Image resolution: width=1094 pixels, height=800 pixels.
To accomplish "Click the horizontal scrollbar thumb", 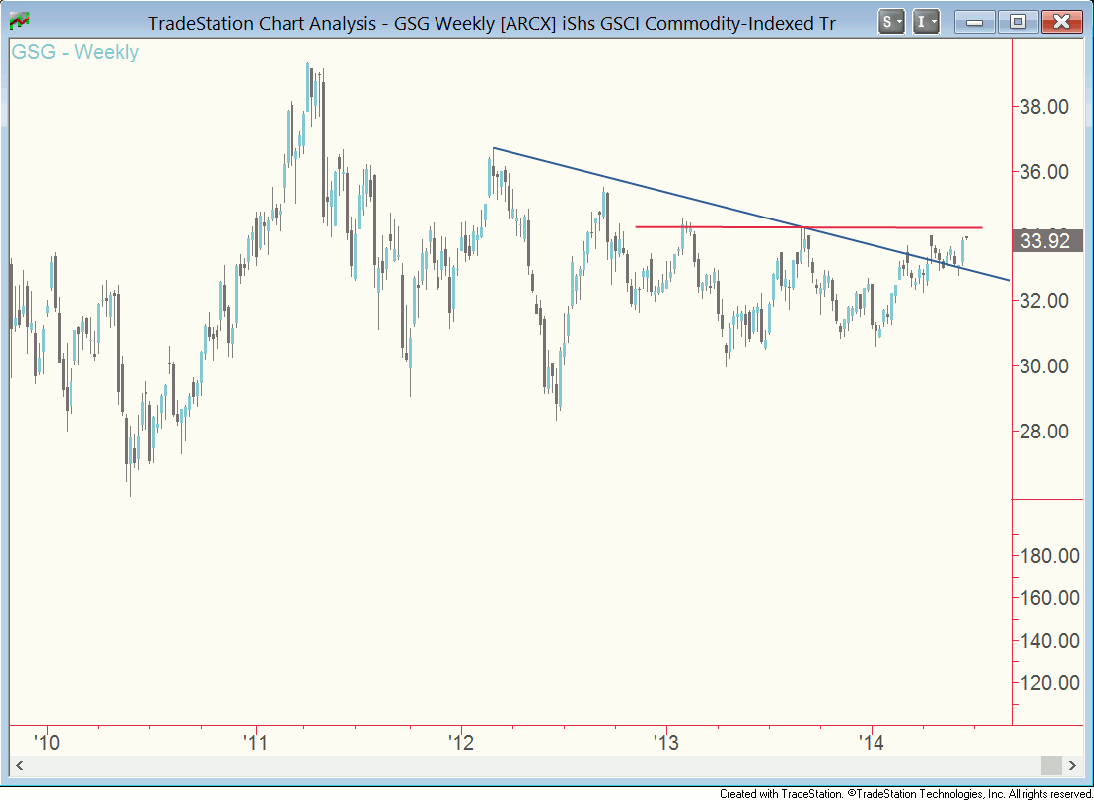I will click(1050, 765).
